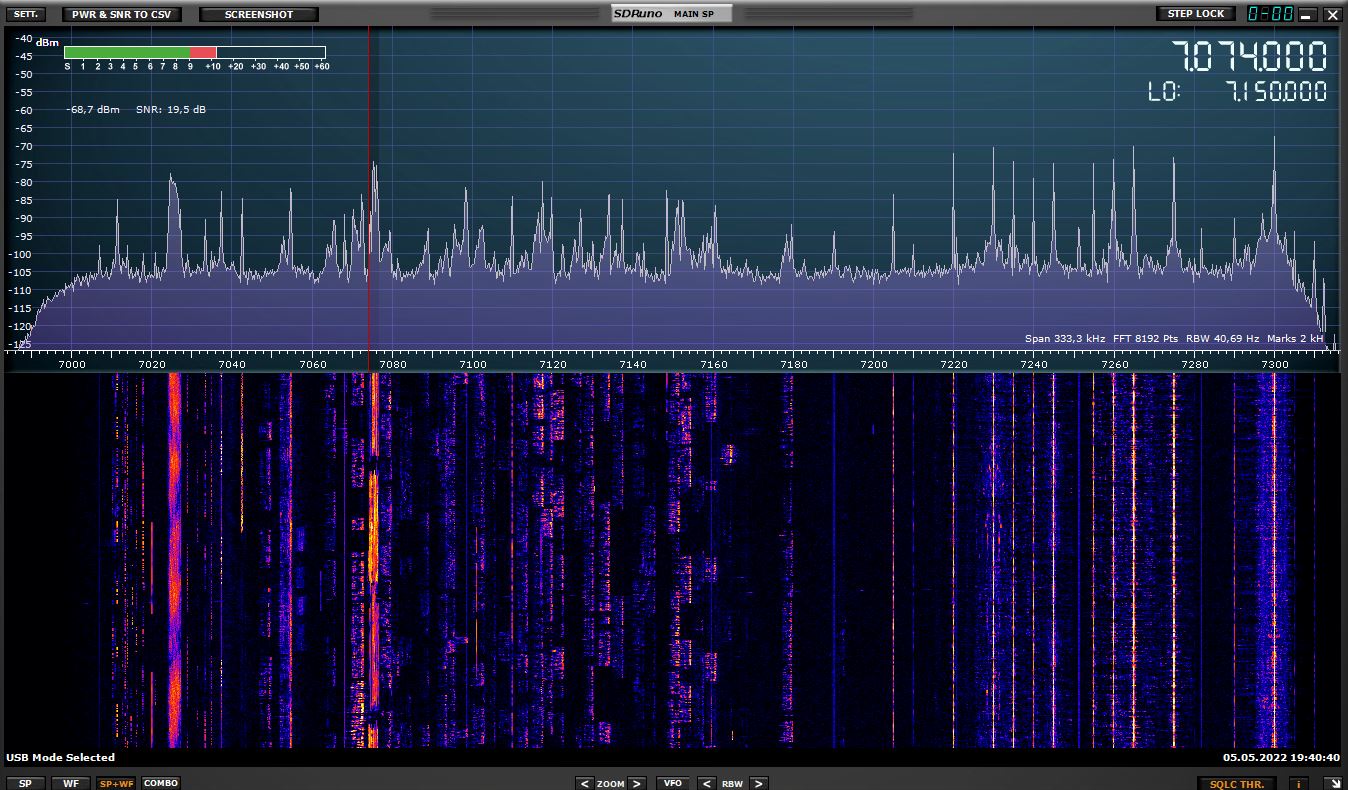
Task: Open the info 'i' button
Action: pyautogui.click(x=1299, y=783)
